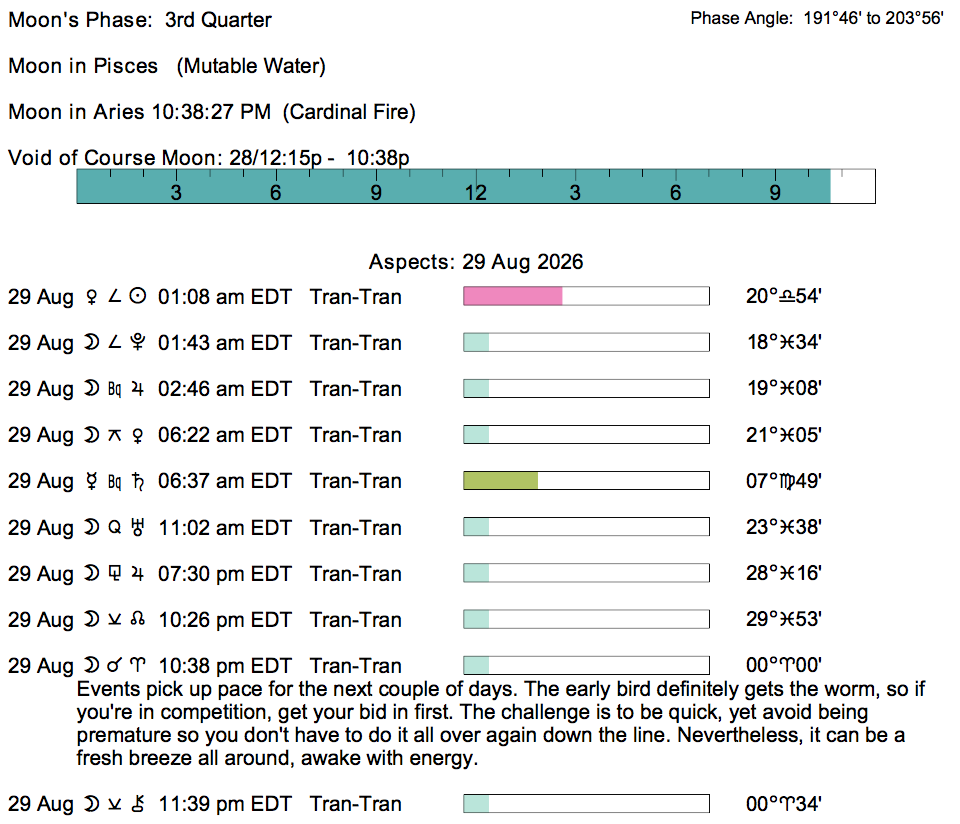Click the 12 noon mark on void-of-course timeline

click(475, 192)
